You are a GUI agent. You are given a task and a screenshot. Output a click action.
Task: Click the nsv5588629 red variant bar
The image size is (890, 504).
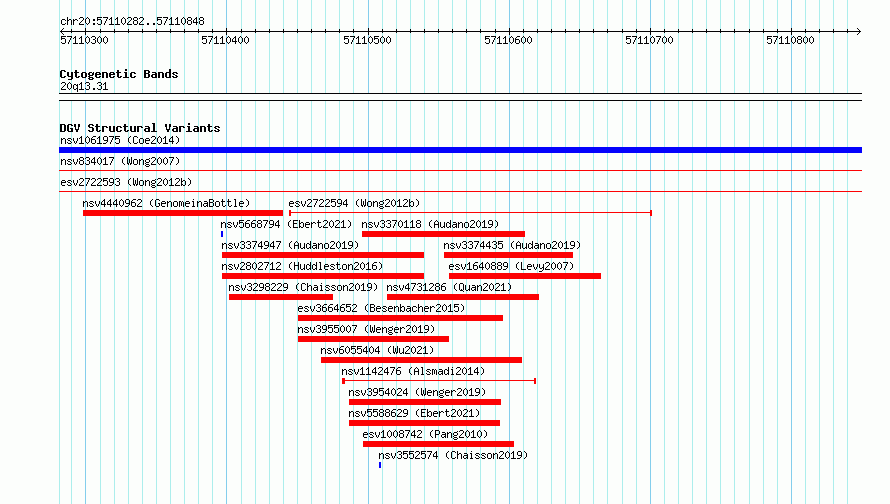425,423
